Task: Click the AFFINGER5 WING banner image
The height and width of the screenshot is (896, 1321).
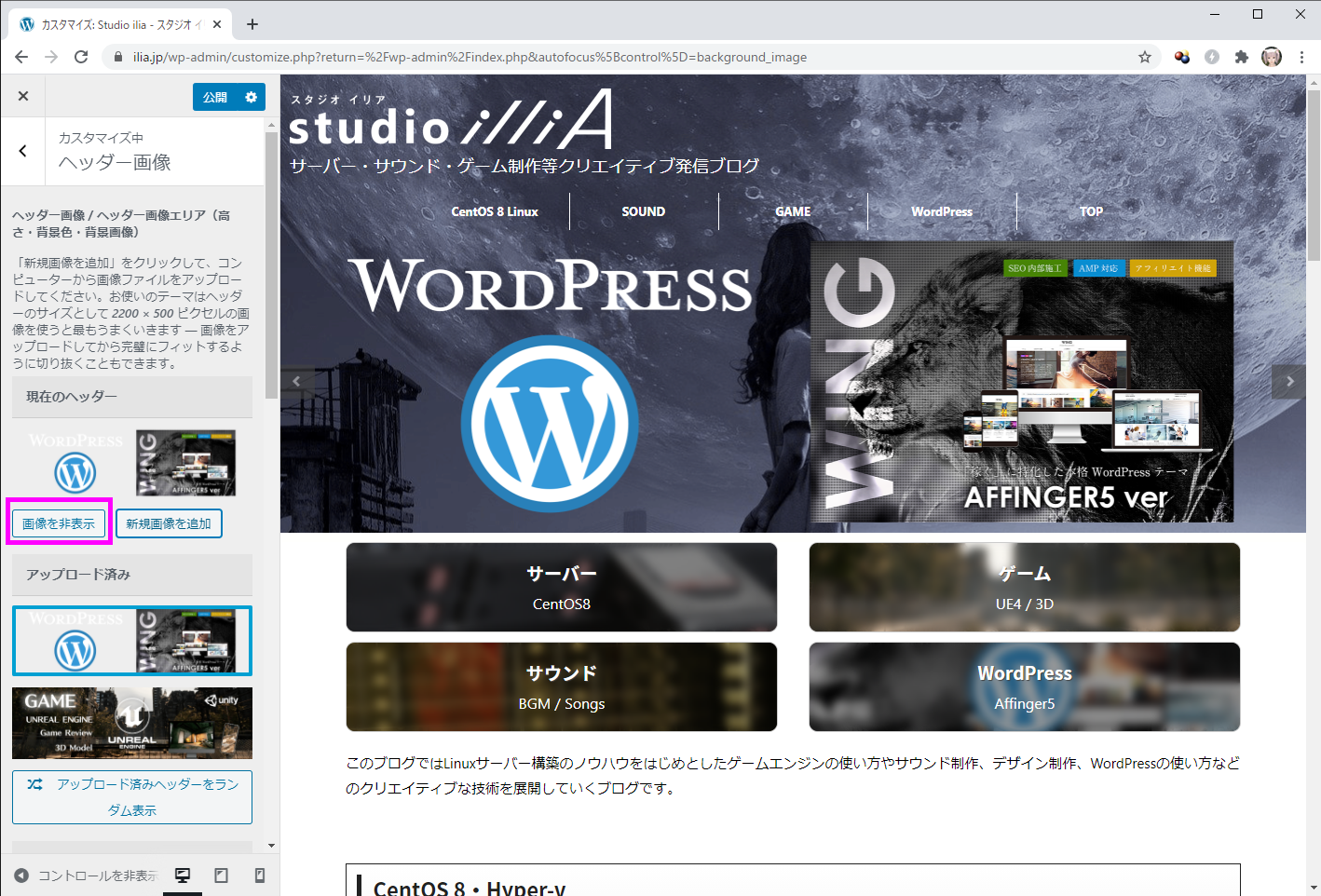Action: (x=1022, y=382)
